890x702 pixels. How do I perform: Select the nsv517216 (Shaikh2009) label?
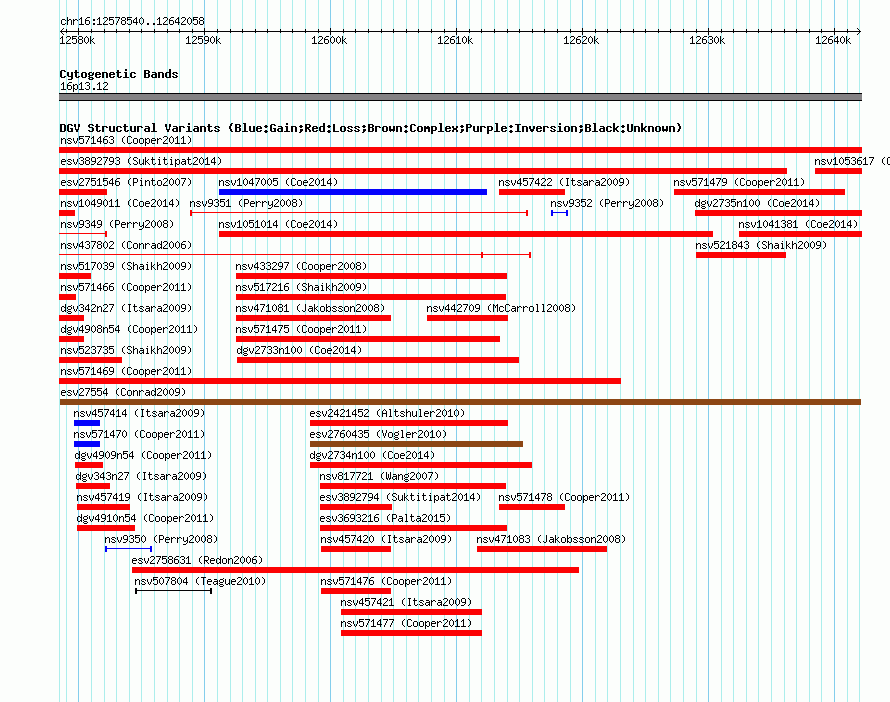click(301, 287)
